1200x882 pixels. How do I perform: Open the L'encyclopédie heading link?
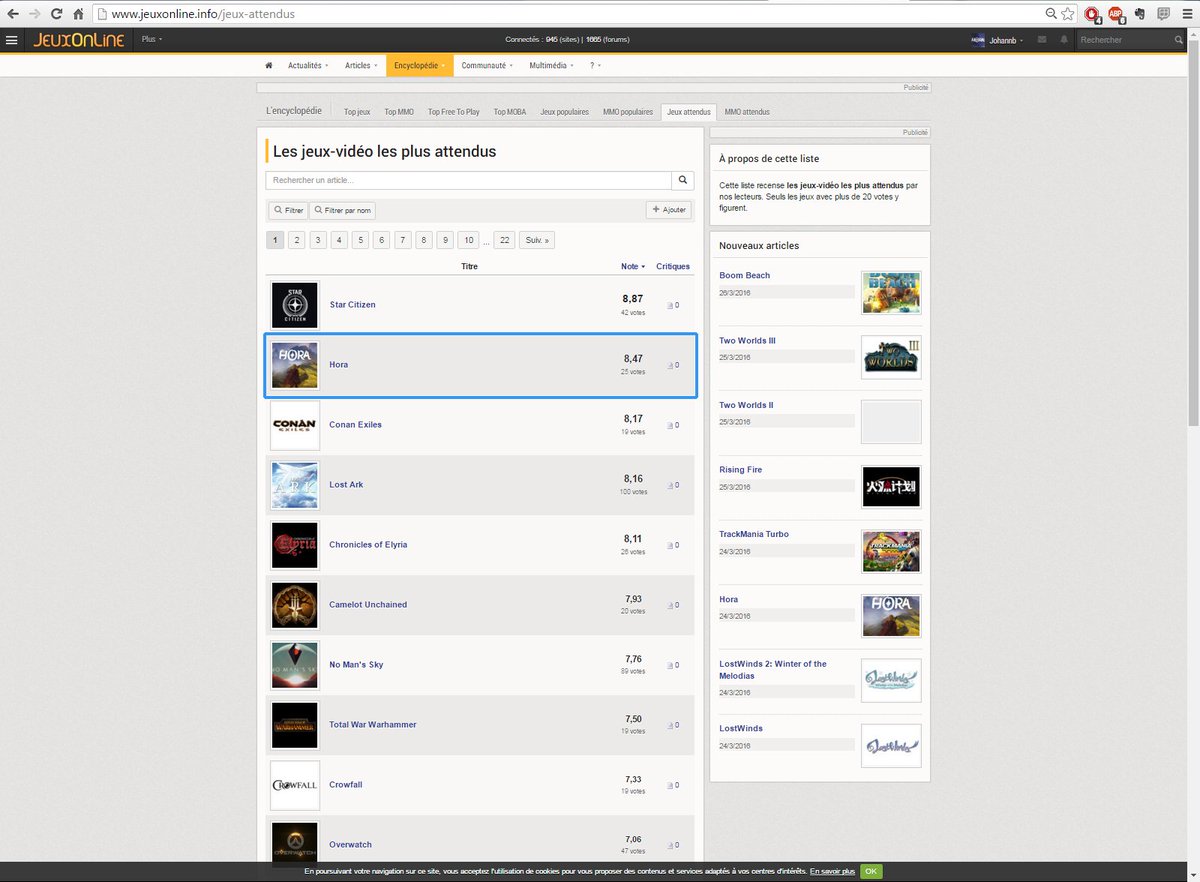point(294,111)
